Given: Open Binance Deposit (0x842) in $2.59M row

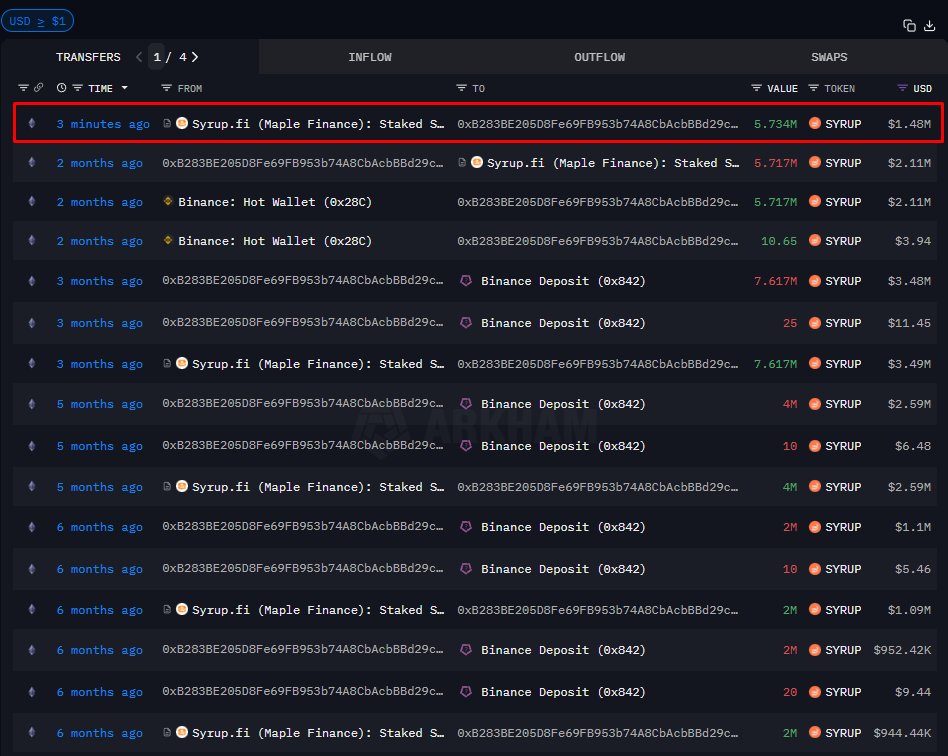Looking at the screenshot, I should [563, 403].
